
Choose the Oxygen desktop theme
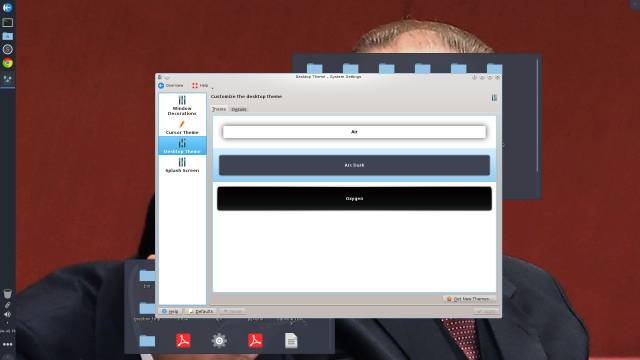pos(354,198)
